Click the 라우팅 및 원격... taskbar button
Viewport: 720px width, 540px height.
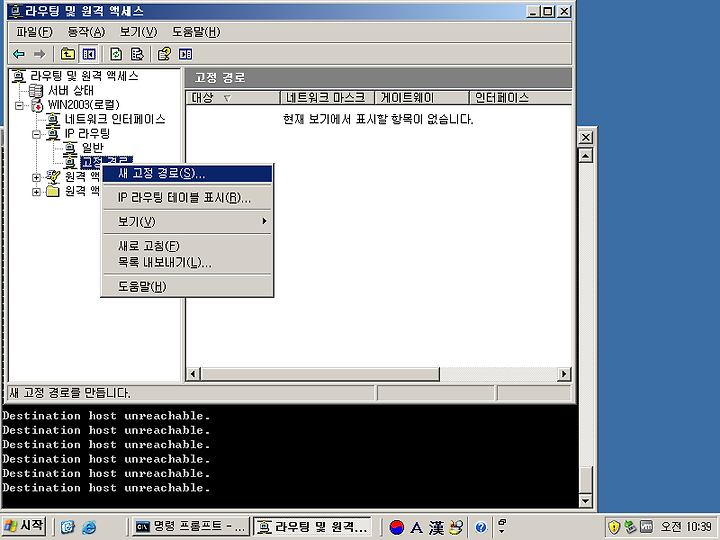pos(313,527)
